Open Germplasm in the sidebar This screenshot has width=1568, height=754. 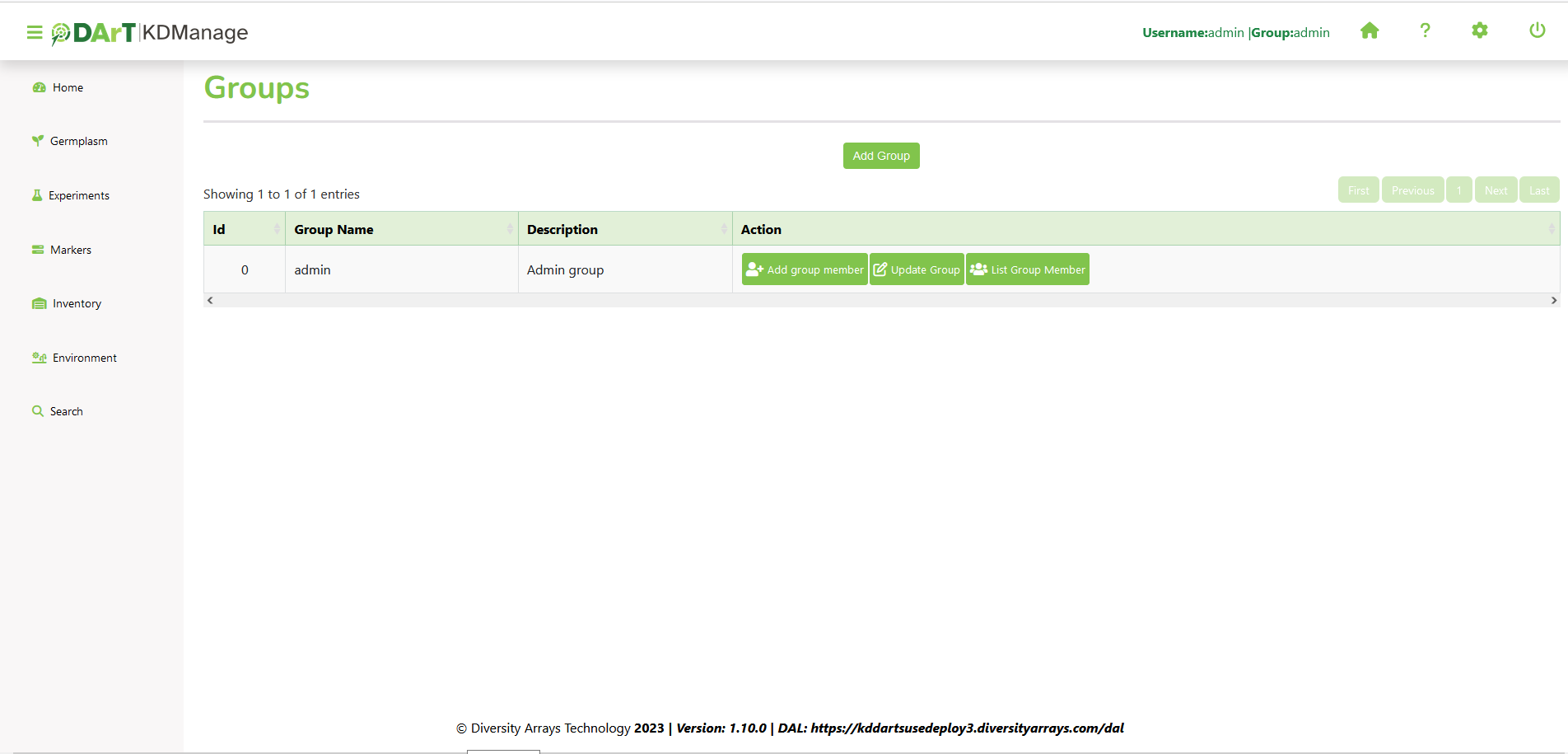[x=78, y=141]
